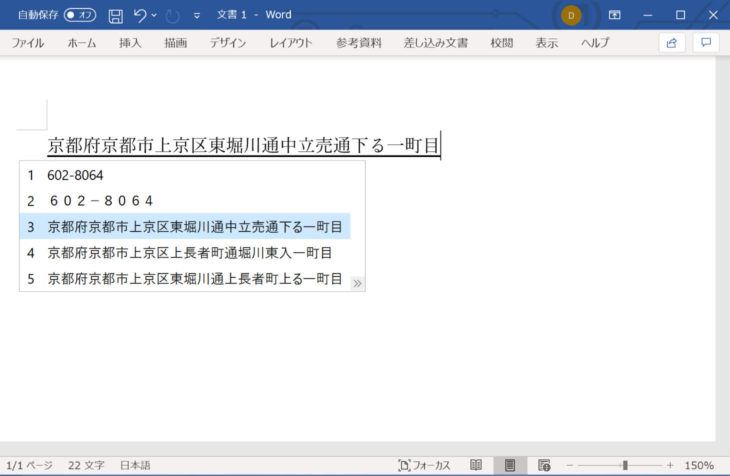Open the Ribbon Display Options icon

click(x=614, y=15)
